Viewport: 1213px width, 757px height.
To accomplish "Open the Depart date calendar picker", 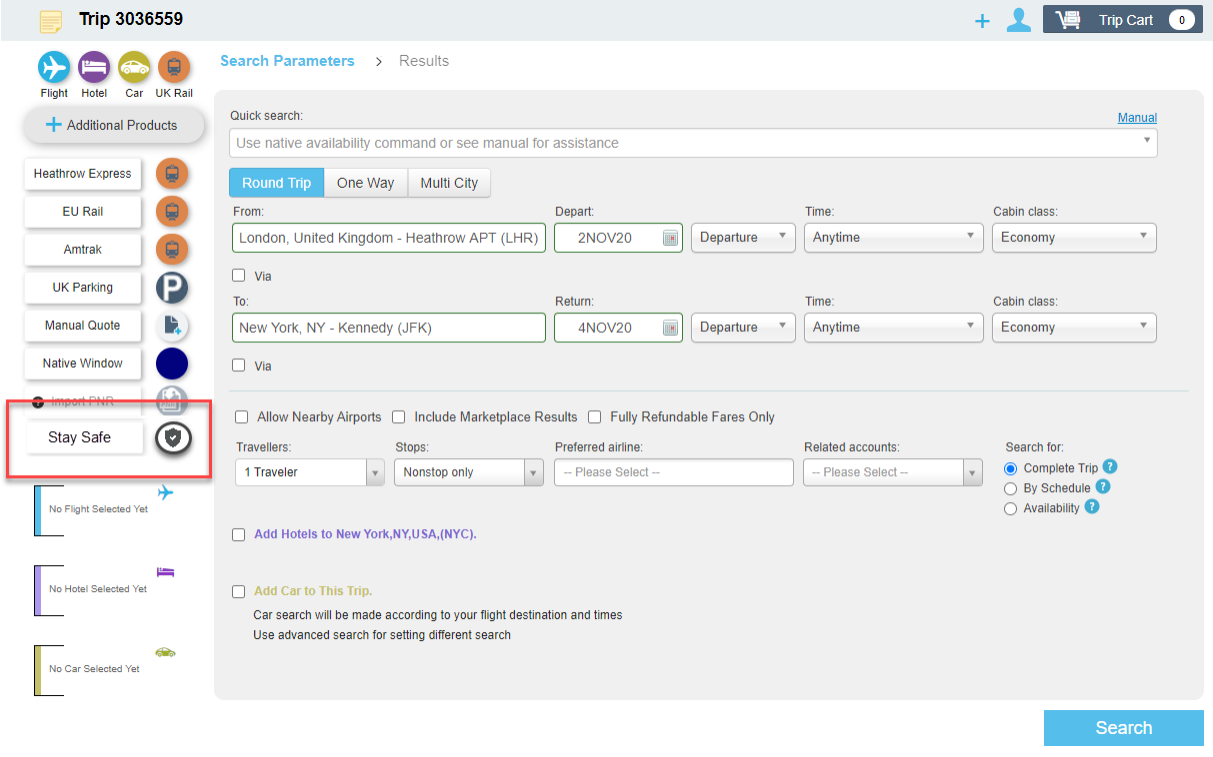I will pos(670,238).
